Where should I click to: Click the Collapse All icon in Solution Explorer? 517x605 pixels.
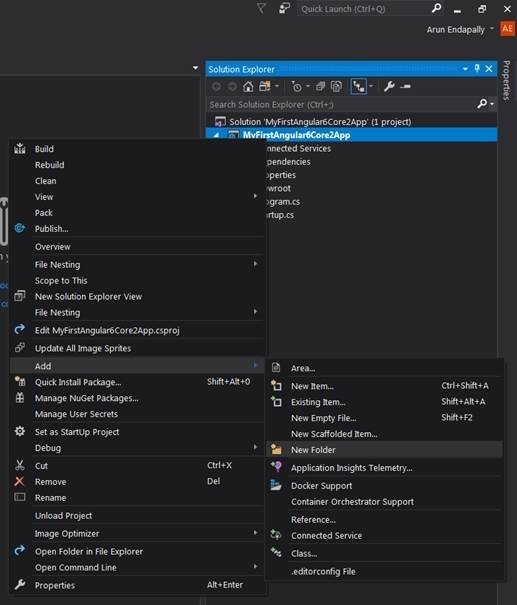[x=320, y=86]
